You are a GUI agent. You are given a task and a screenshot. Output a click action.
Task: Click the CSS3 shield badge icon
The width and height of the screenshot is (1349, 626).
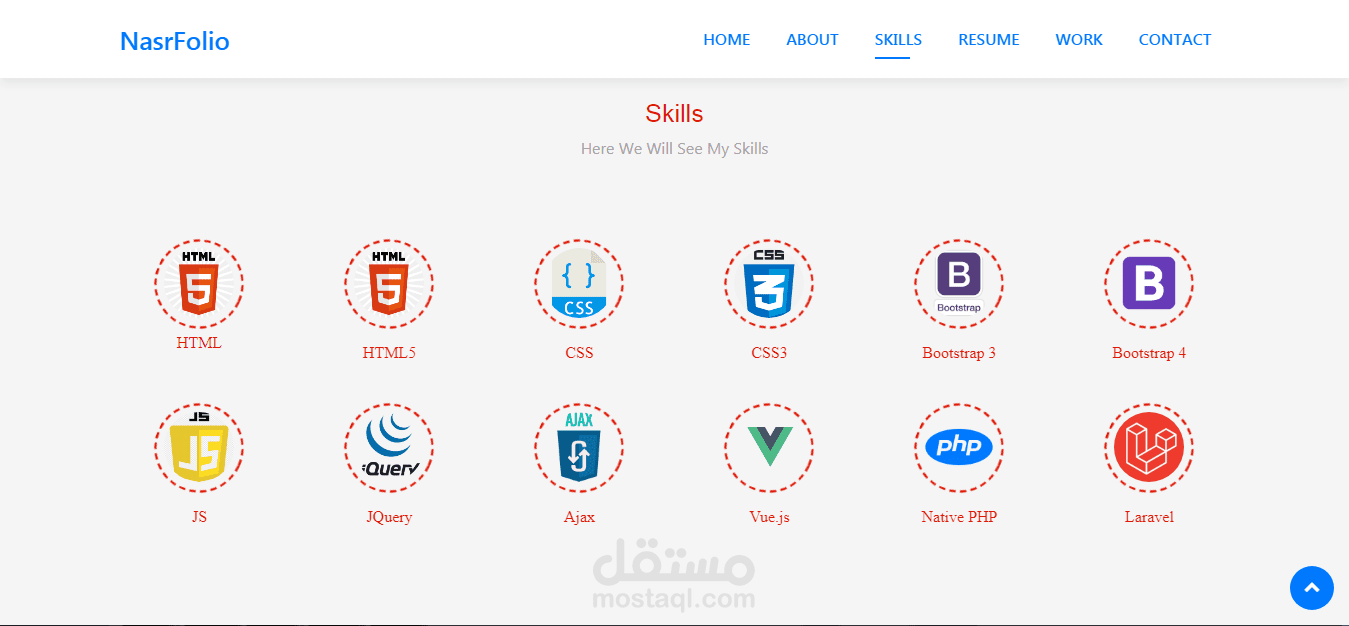(x=768, y=283)
